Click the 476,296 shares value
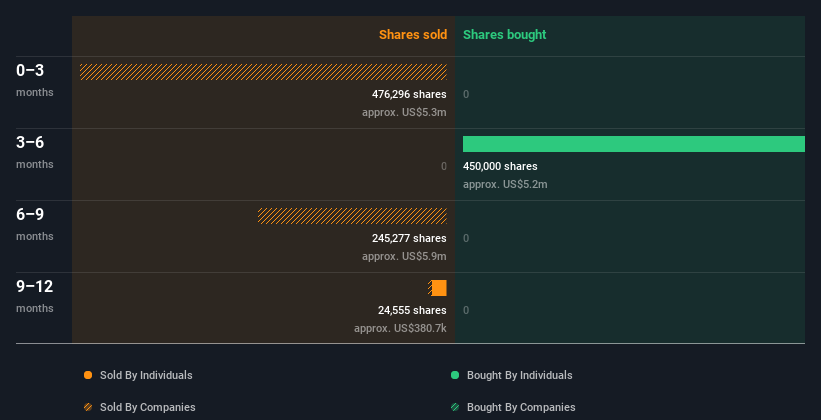This screenshot has height=420, width=821. (x=409, y=94)
